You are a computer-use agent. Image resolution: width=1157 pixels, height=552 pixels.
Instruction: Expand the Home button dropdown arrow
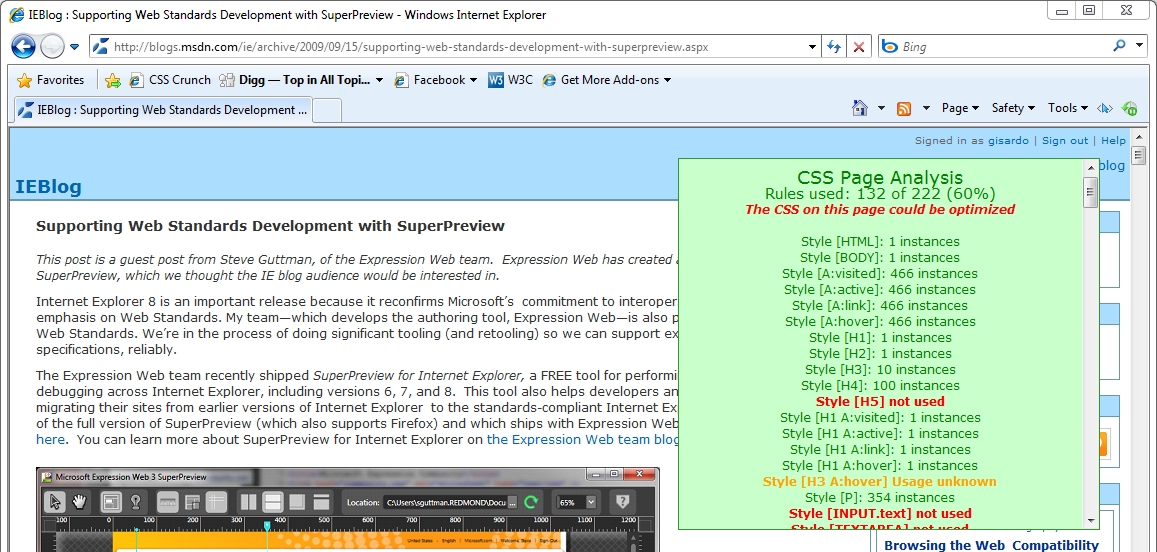[881, 108]
